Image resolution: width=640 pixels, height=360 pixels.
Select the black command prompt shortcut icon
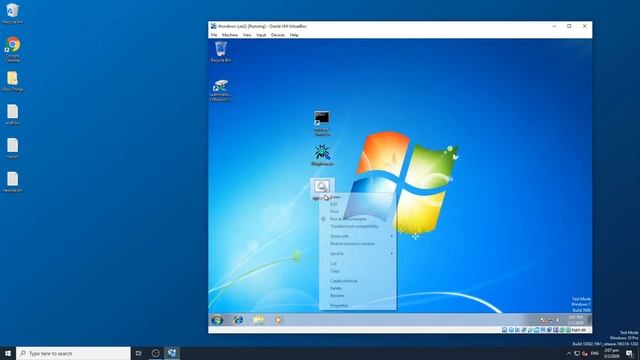(x=322, y=123)
